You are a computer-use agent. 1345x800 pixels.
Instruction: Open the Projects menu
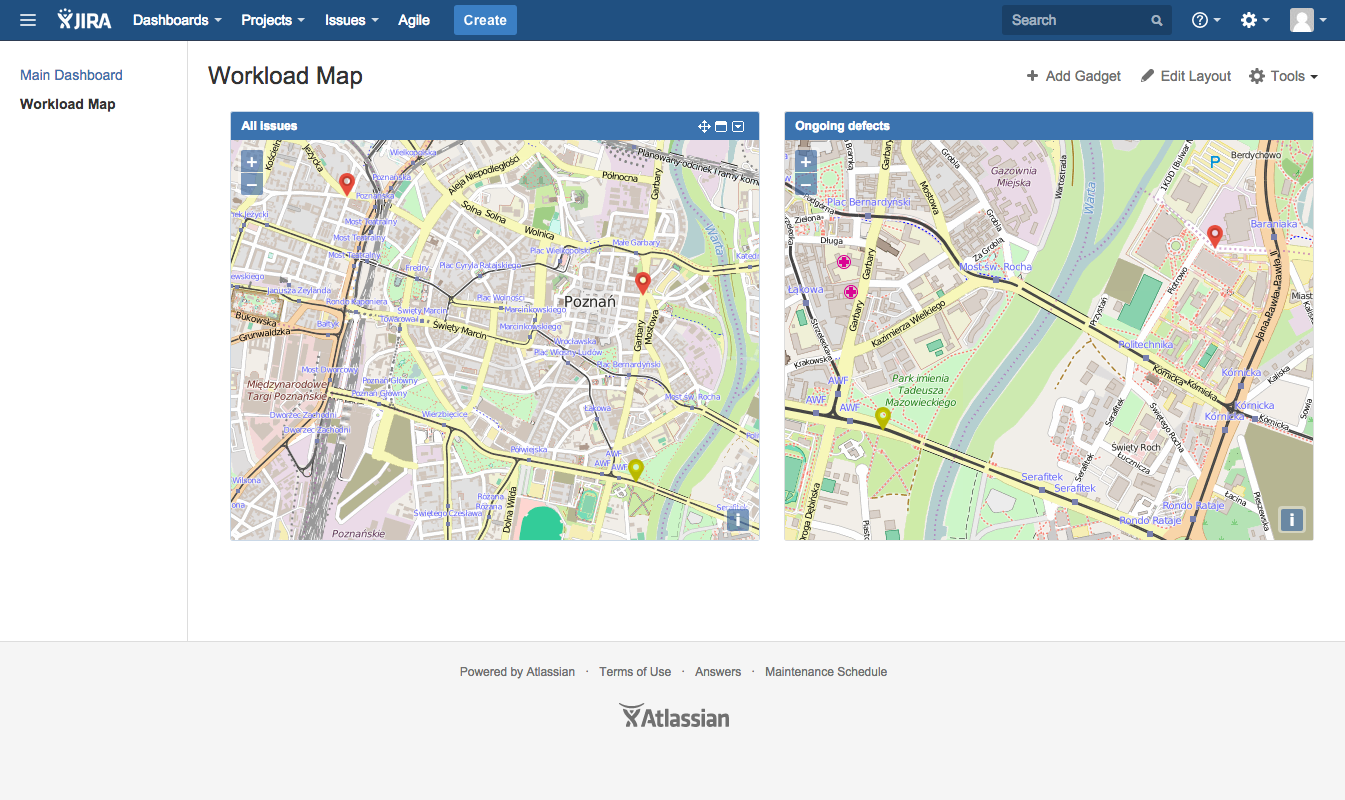coord(272,20)
